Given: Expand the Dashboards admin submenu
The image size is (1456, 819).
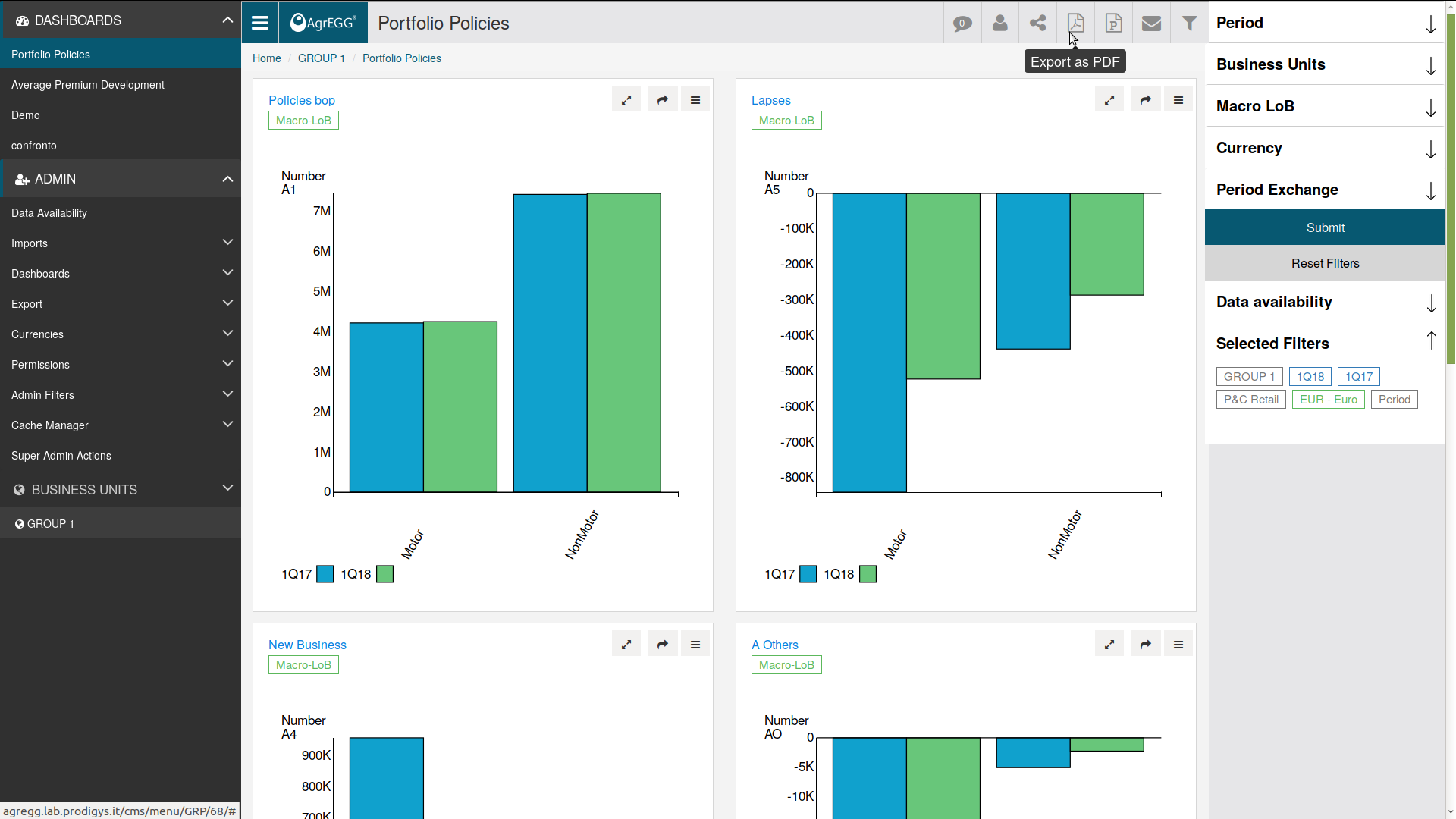Looking at the screenshot, I should coord(227,273).
